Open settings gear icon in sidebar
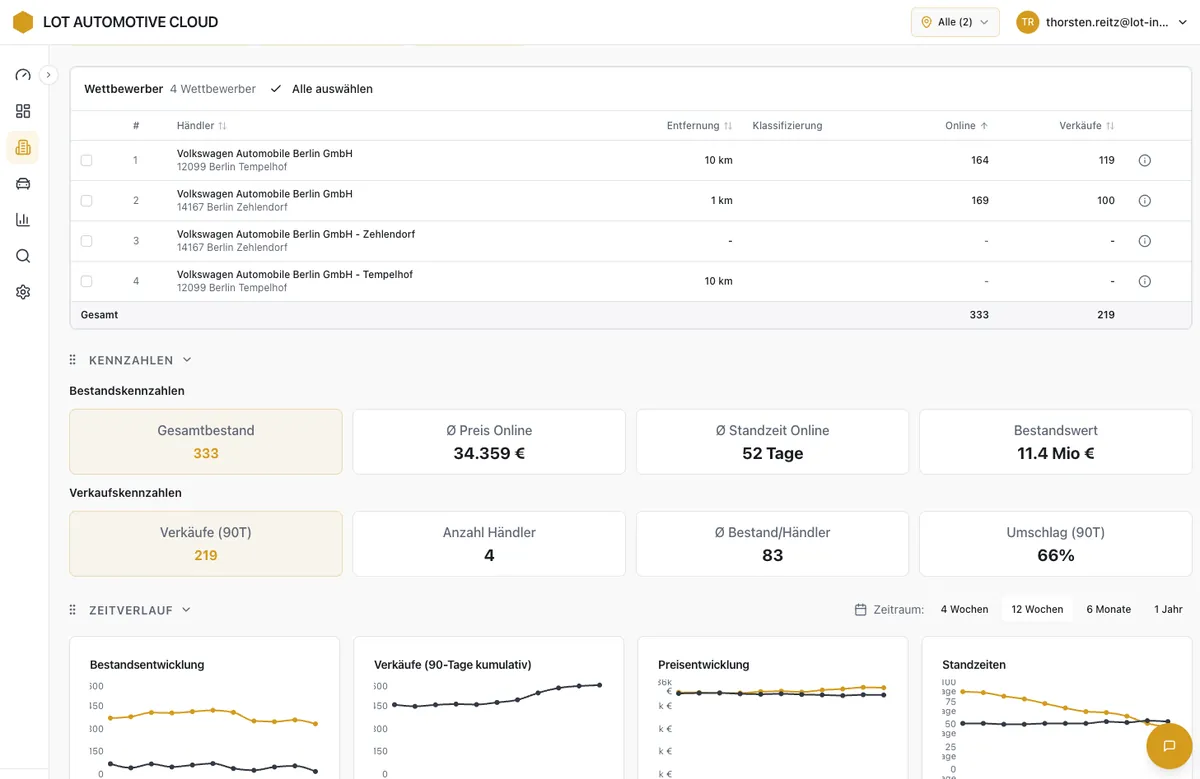Screen dimensions: 1200x779 pyautogui.click(x=23, y=292)
